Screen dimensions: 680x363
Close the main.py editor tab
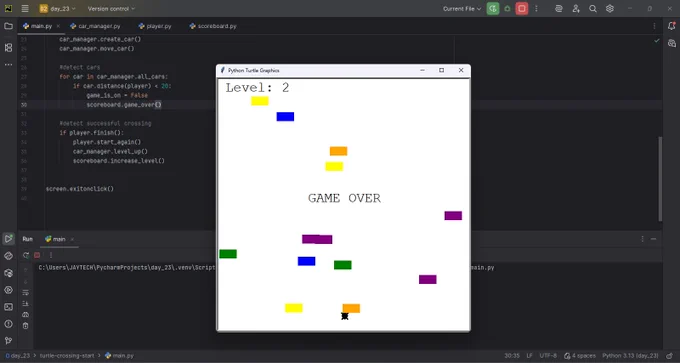(x=58, y=26)
